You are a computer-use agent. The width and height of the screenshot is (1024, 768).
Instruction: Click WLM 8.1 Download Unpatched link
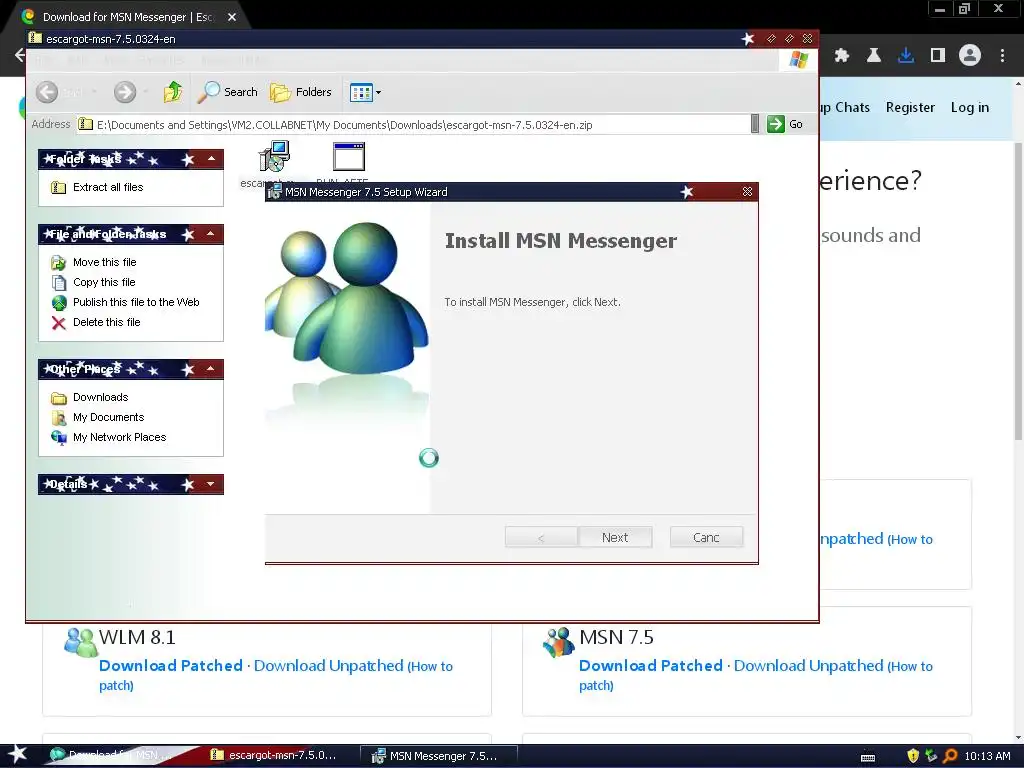click(328, 665)
